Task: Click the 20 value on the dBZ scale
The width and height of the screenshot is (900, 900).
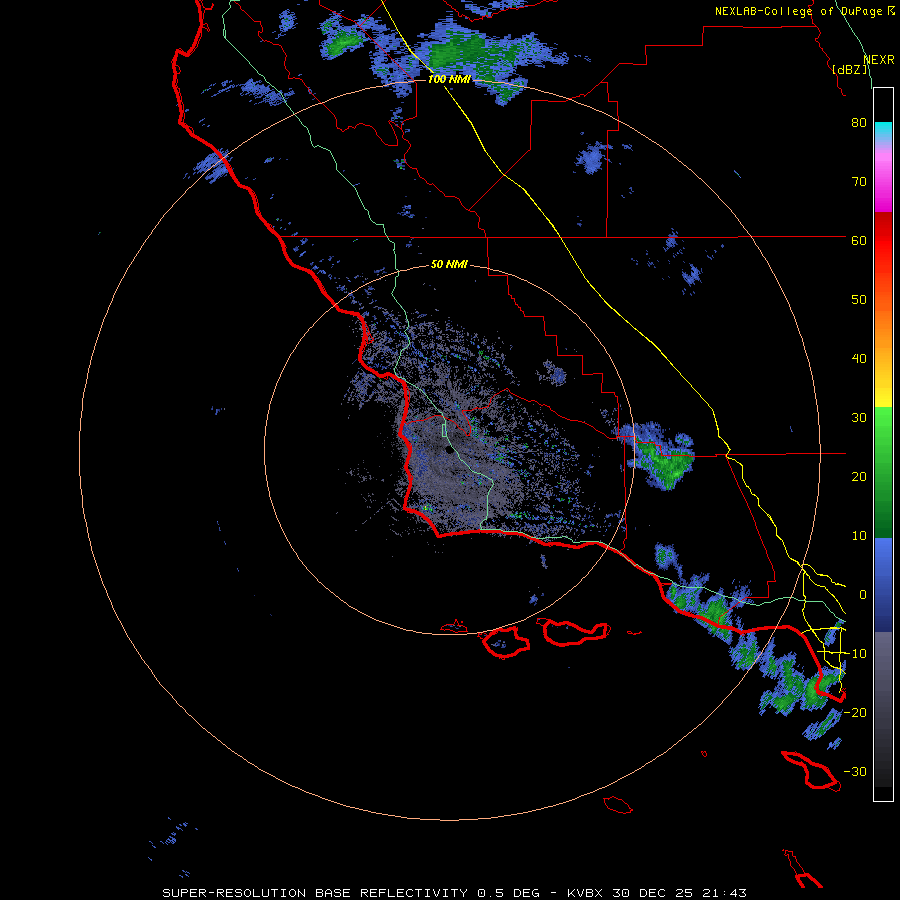Action: pos(859,477)
